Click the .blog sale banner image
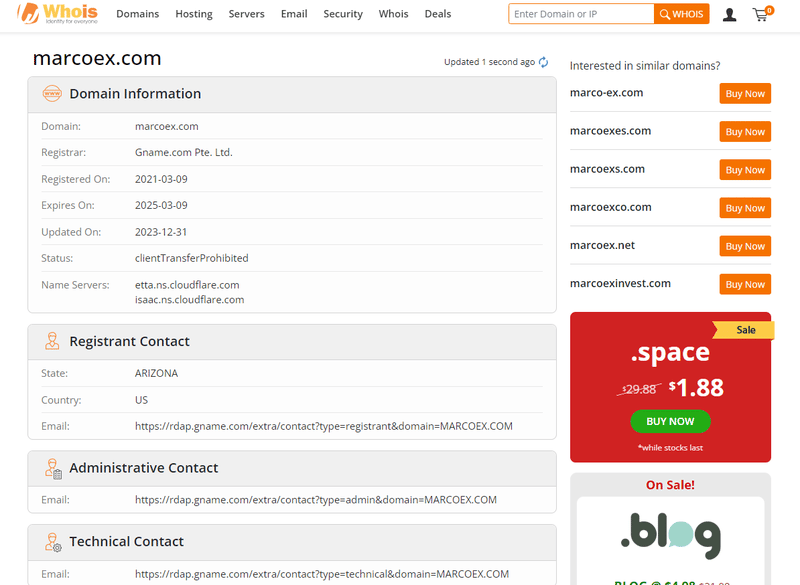The width and height of the screenshot is (800, 585). (670, 536)
